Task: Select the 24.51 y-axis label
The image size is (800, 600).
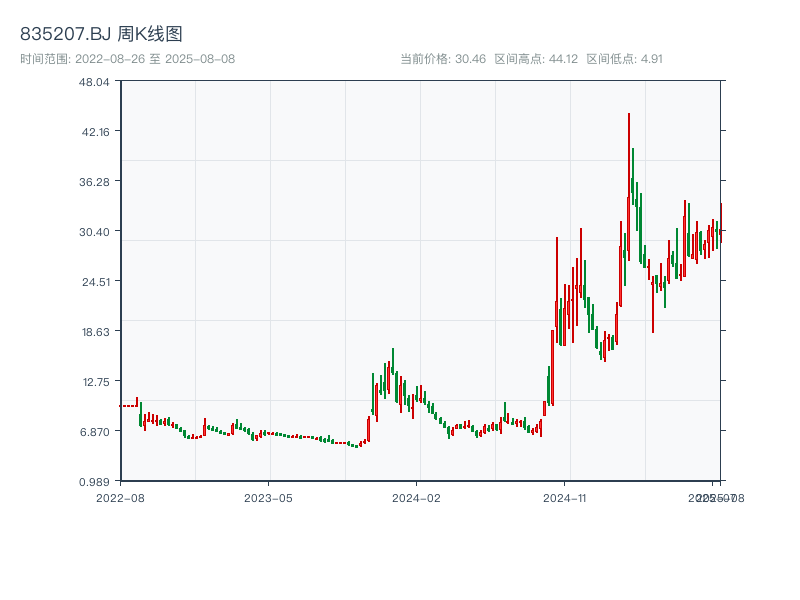Action: pyautogui.click(x=95, y=282)
